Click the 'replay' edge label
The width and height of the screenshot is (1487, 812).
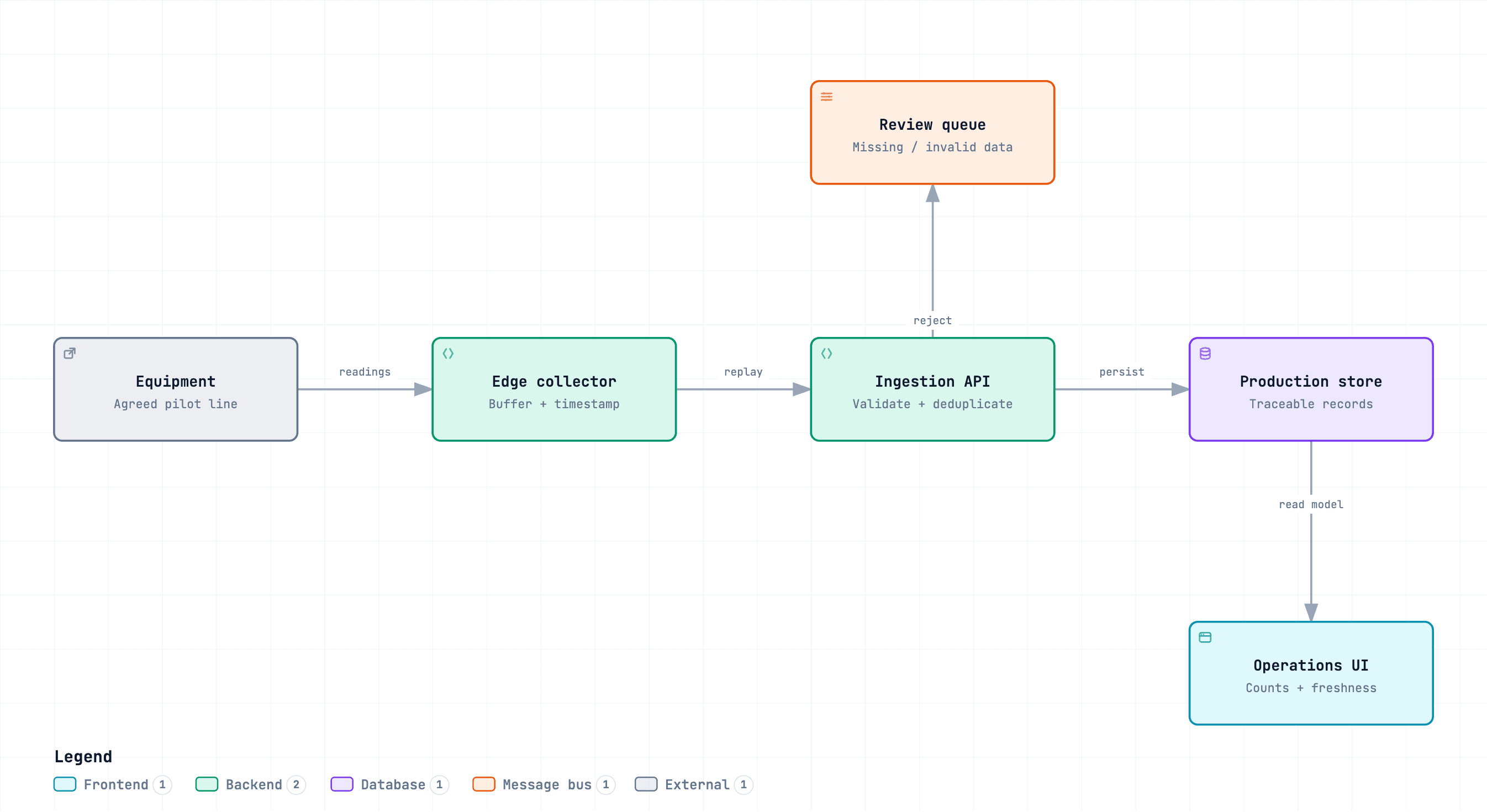743,372
